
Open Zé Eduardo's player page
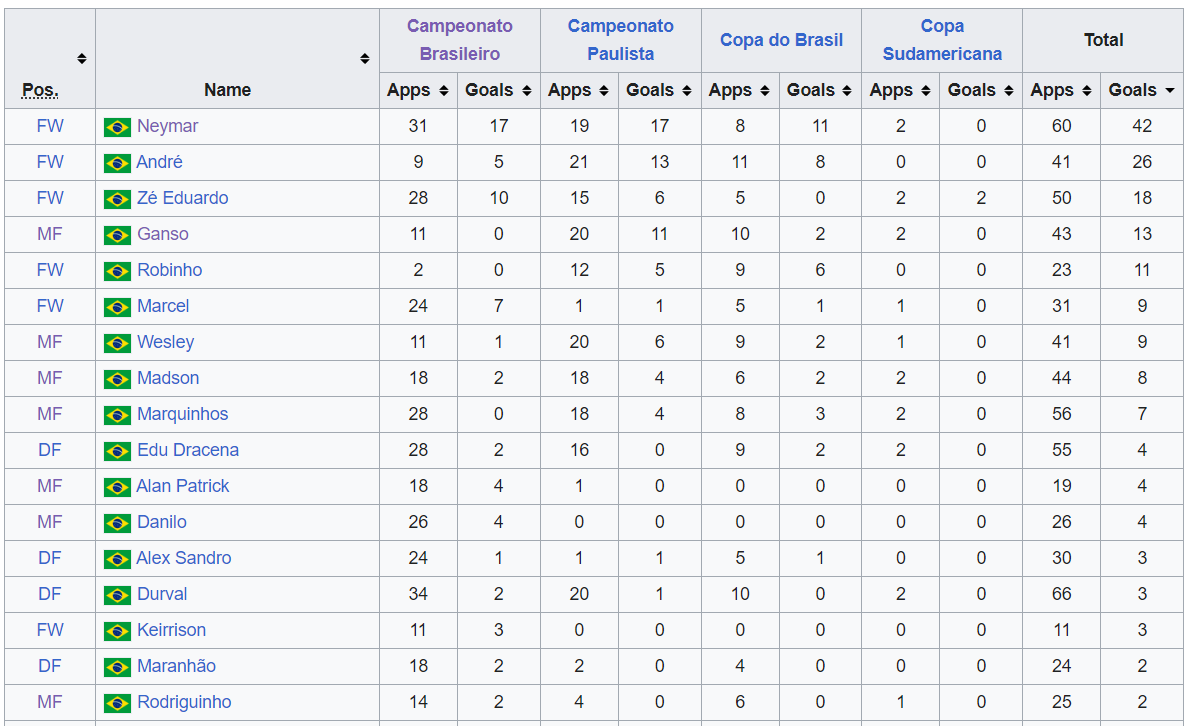(183, 198)
